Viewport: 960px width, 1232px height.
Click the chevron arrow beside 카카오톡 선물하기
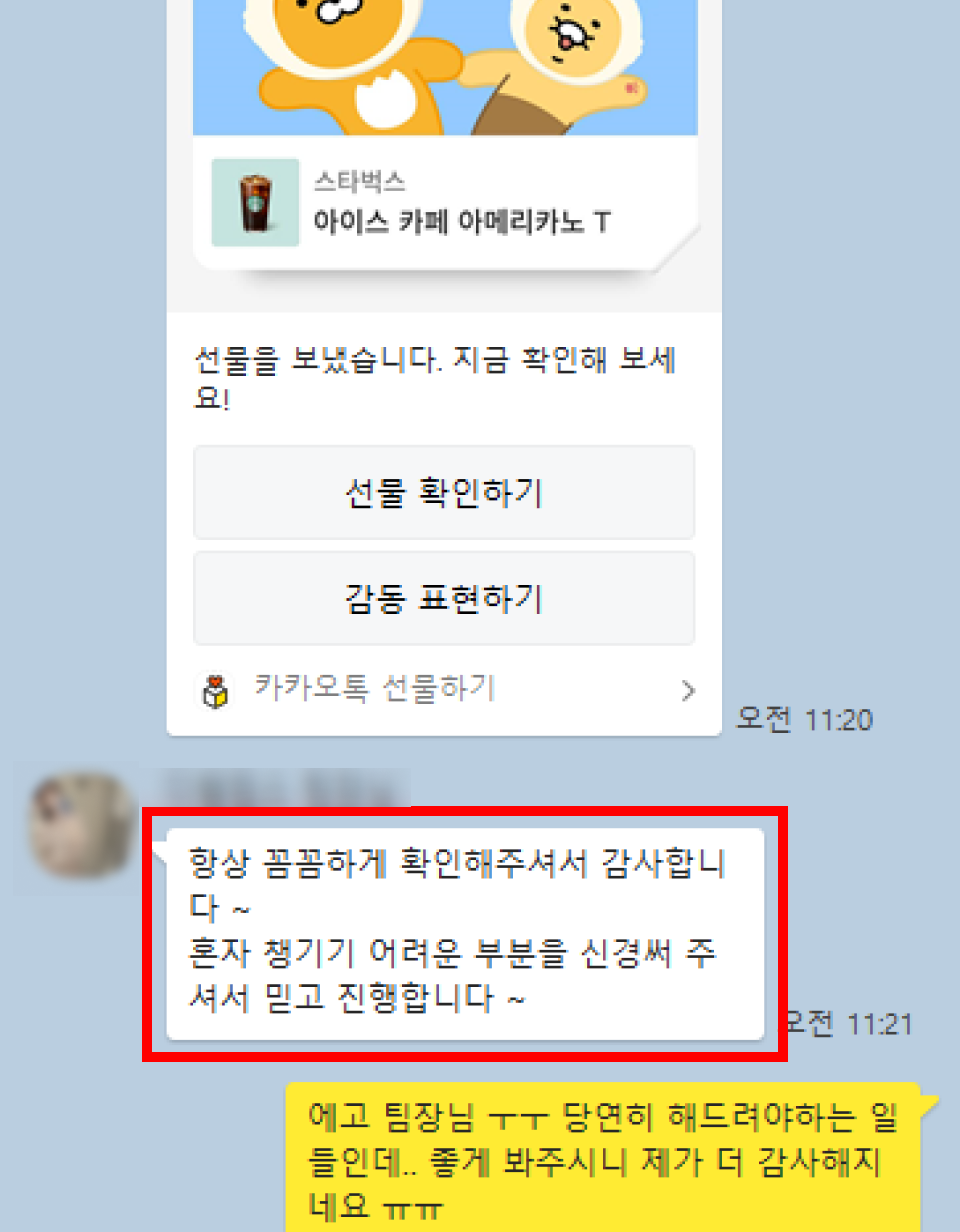688,690
